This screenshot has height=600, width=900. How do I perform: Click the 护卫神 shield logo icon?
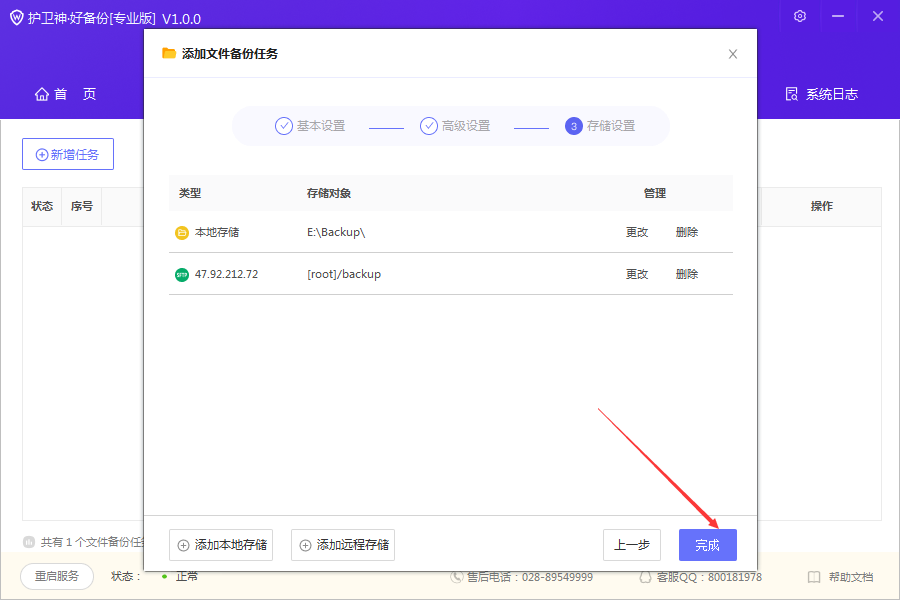tap(17, 18)
